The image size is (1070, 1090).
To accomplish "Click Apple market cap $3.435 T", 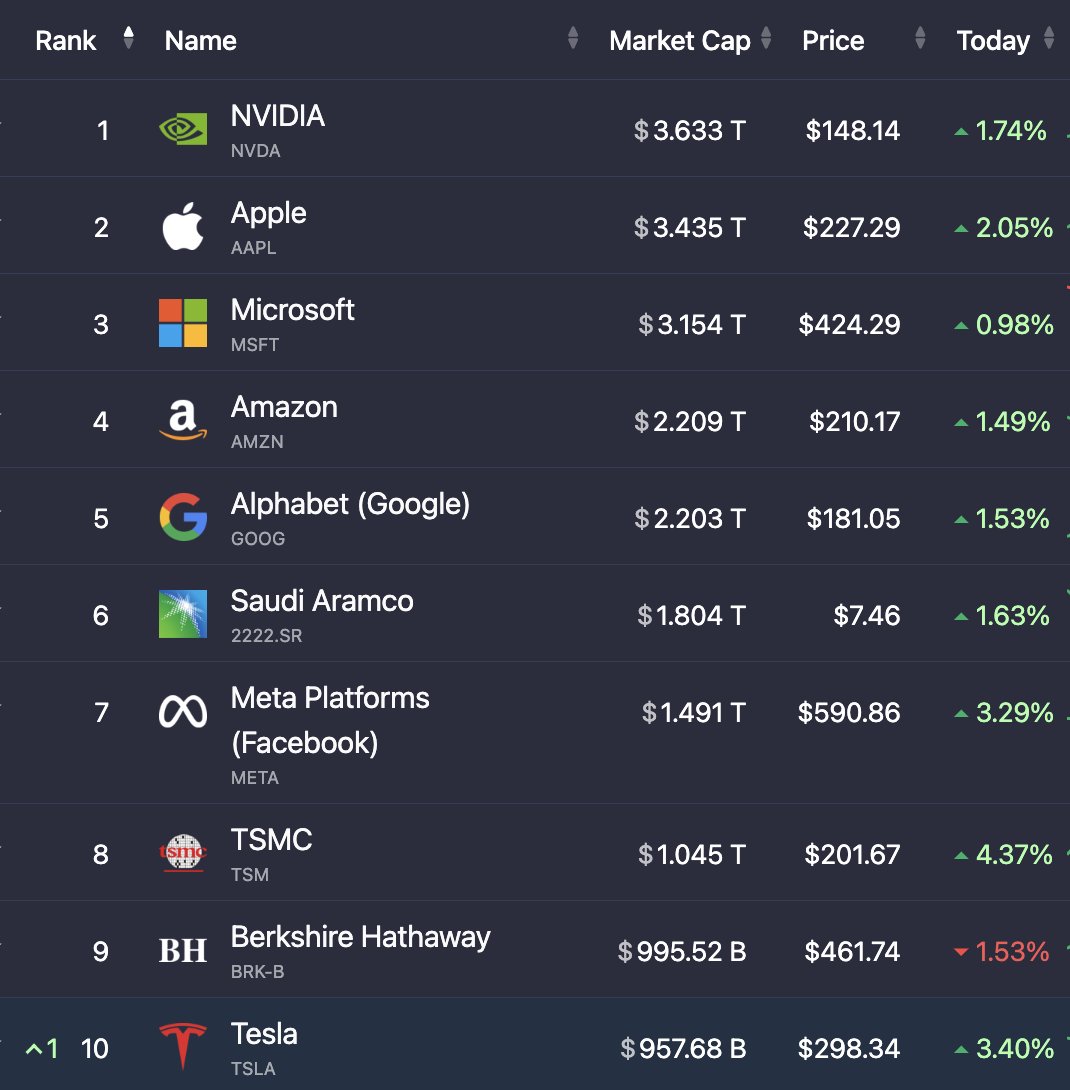I will click(690, 227).
